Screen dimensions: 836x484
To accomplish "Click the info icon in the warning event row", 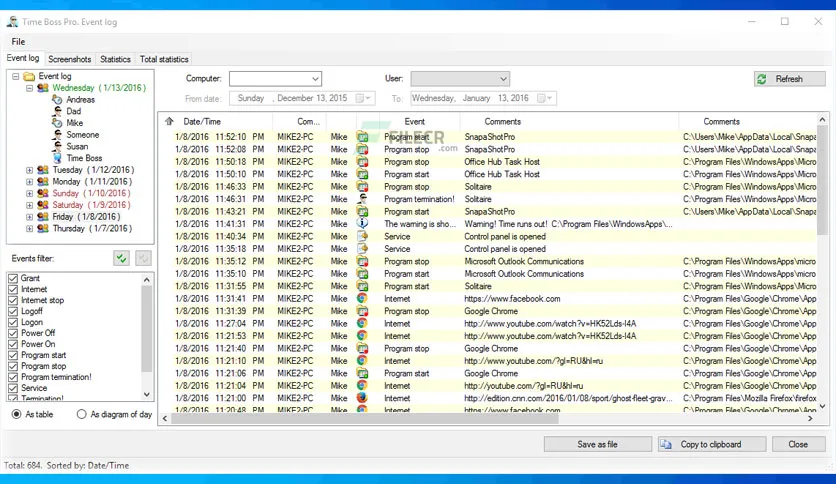I will [x=362, y=224].
